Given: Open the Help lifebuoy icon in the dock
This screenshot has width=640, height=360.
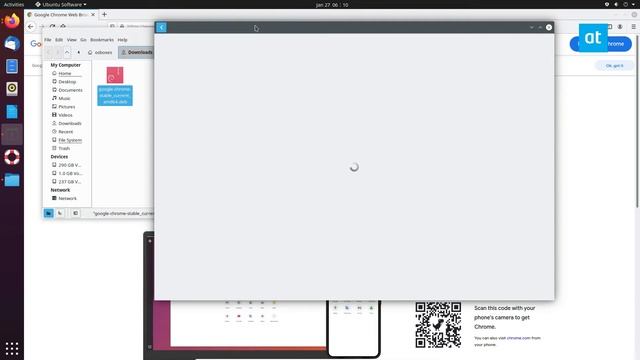Looking at the screenshot, I should pyautogui.click(x=12, y=157).
